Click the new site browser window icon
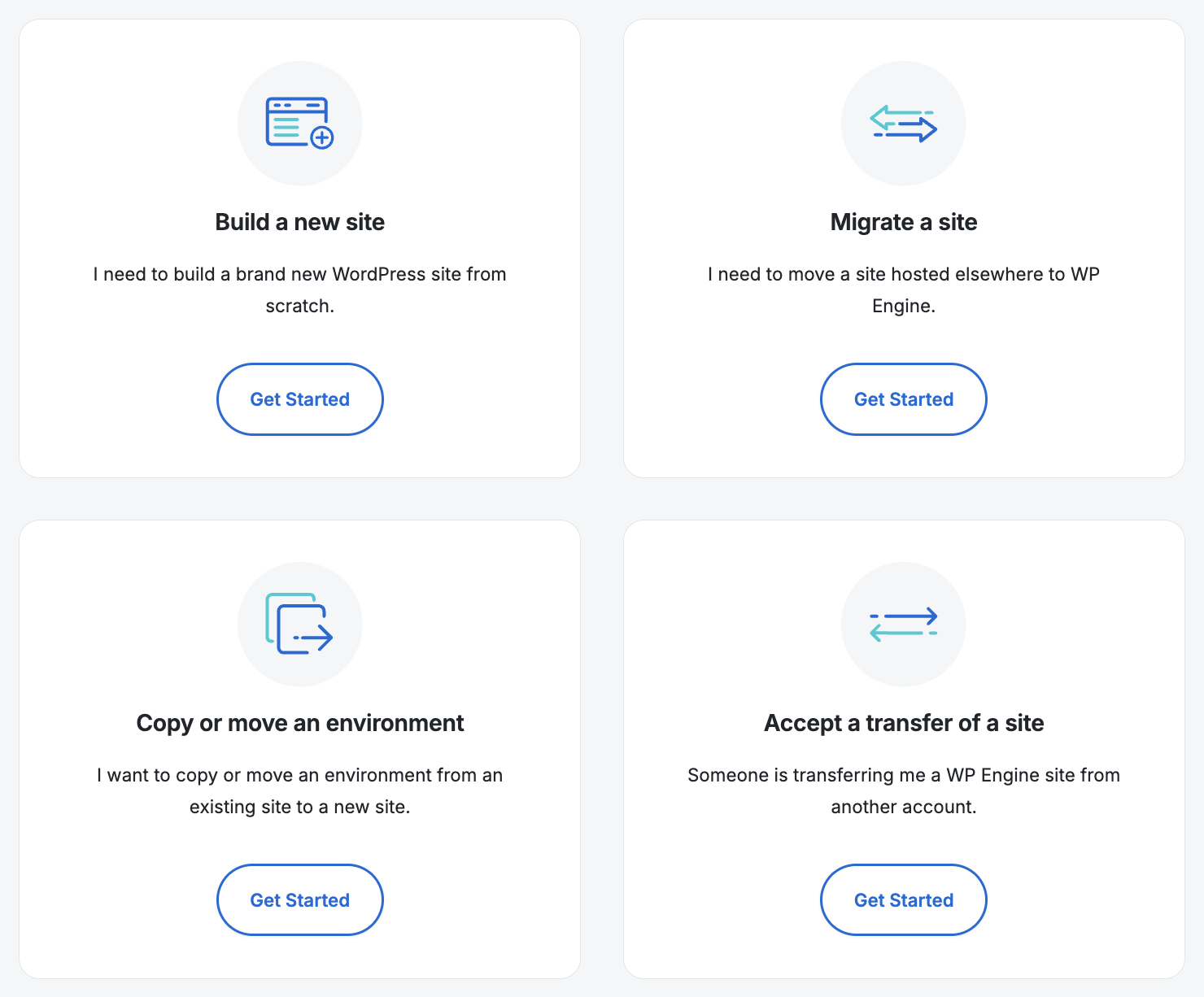This screenshot has width=1204, height=997. point(299,123)
